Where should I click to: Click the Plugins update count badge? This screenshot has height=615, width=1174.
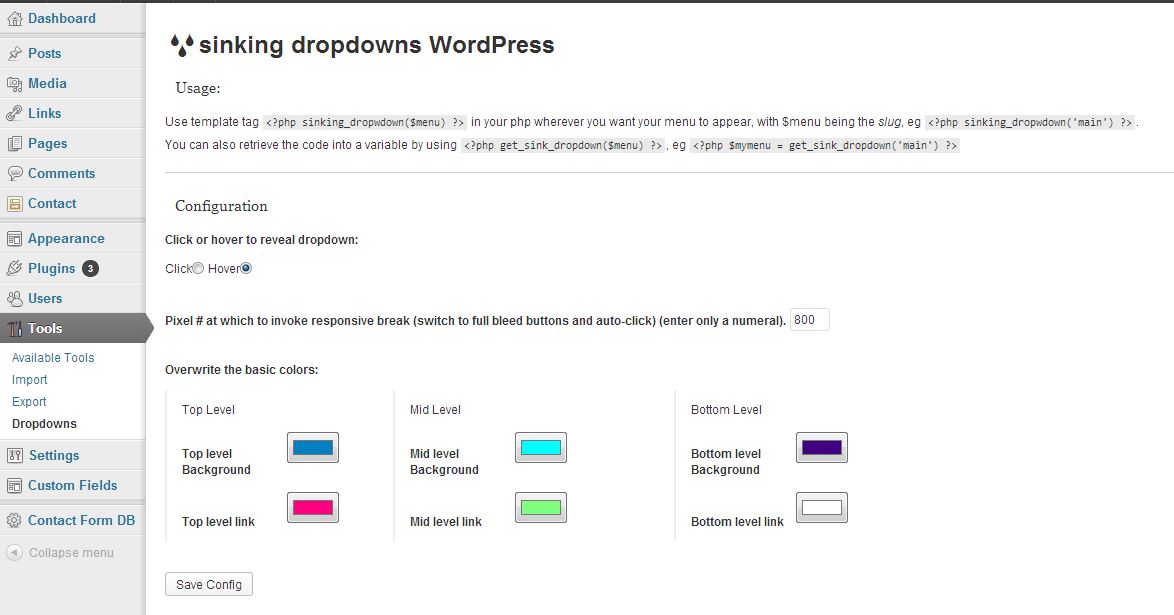coord(90,268)
